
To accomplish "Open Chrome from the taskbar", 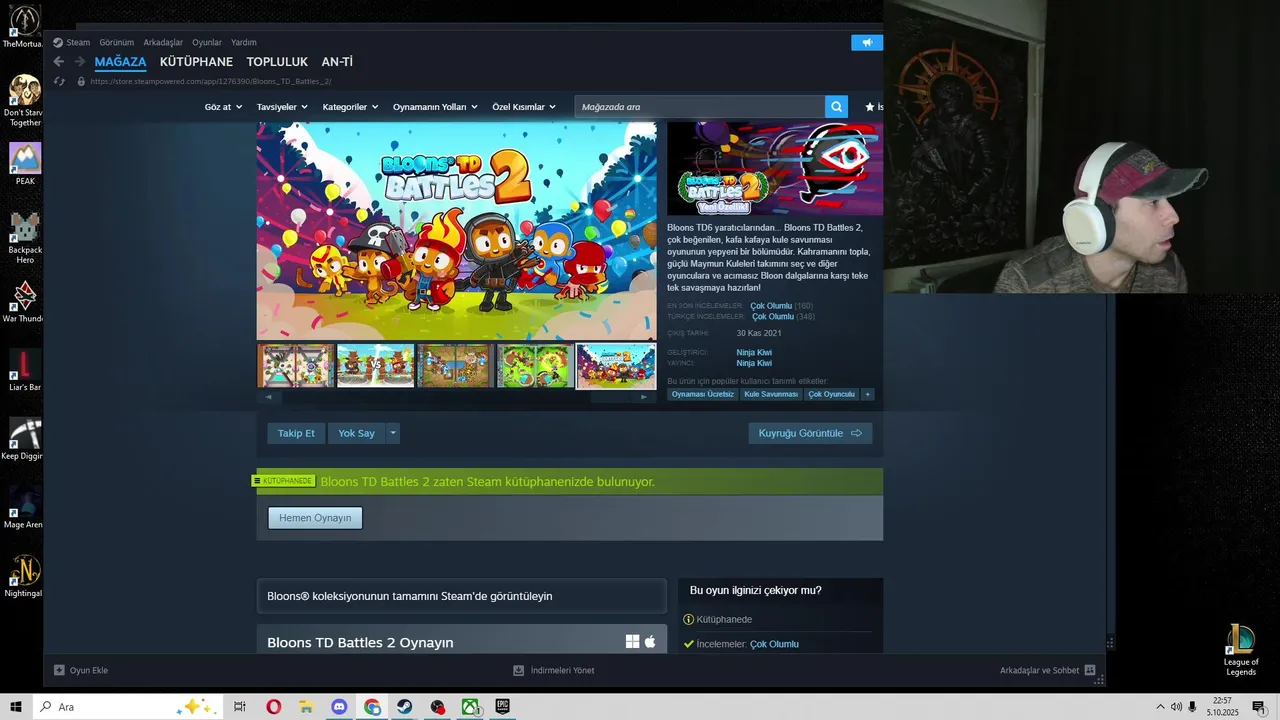I will pyautogui.click(x=372, y=707).
